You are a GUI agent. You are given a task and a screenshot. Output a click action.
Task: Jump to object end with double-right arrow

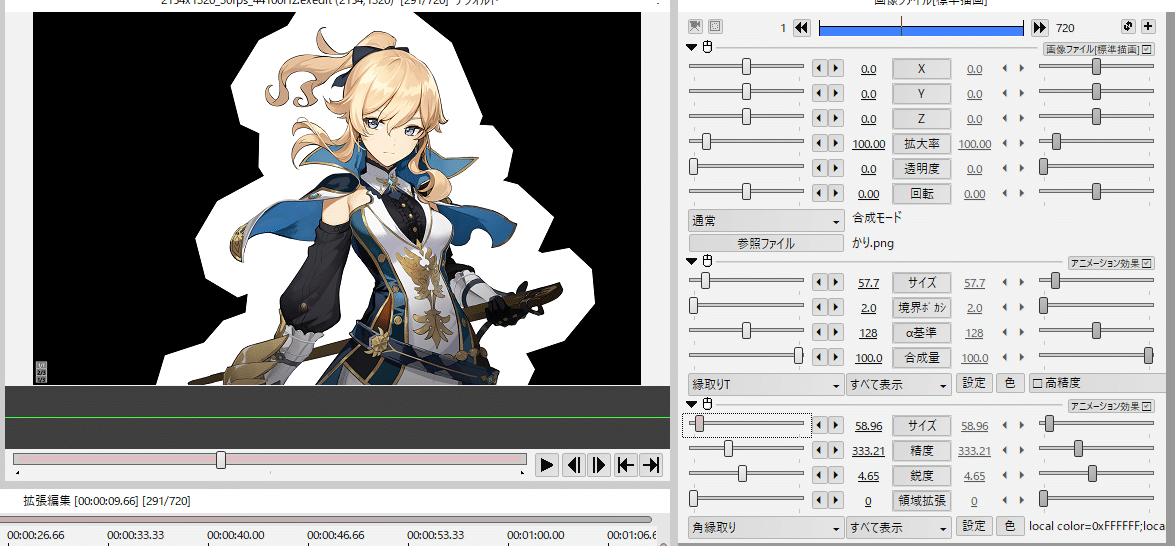(x=1039, y=28)
